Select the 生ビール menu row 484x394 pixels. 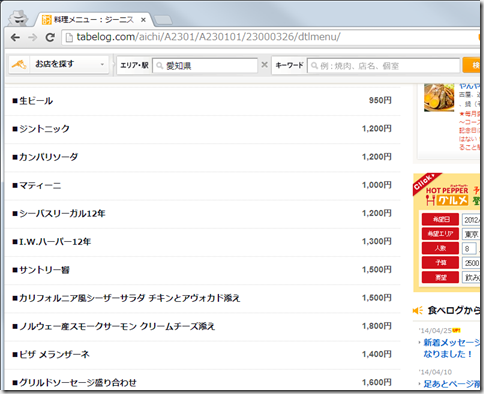203,101
